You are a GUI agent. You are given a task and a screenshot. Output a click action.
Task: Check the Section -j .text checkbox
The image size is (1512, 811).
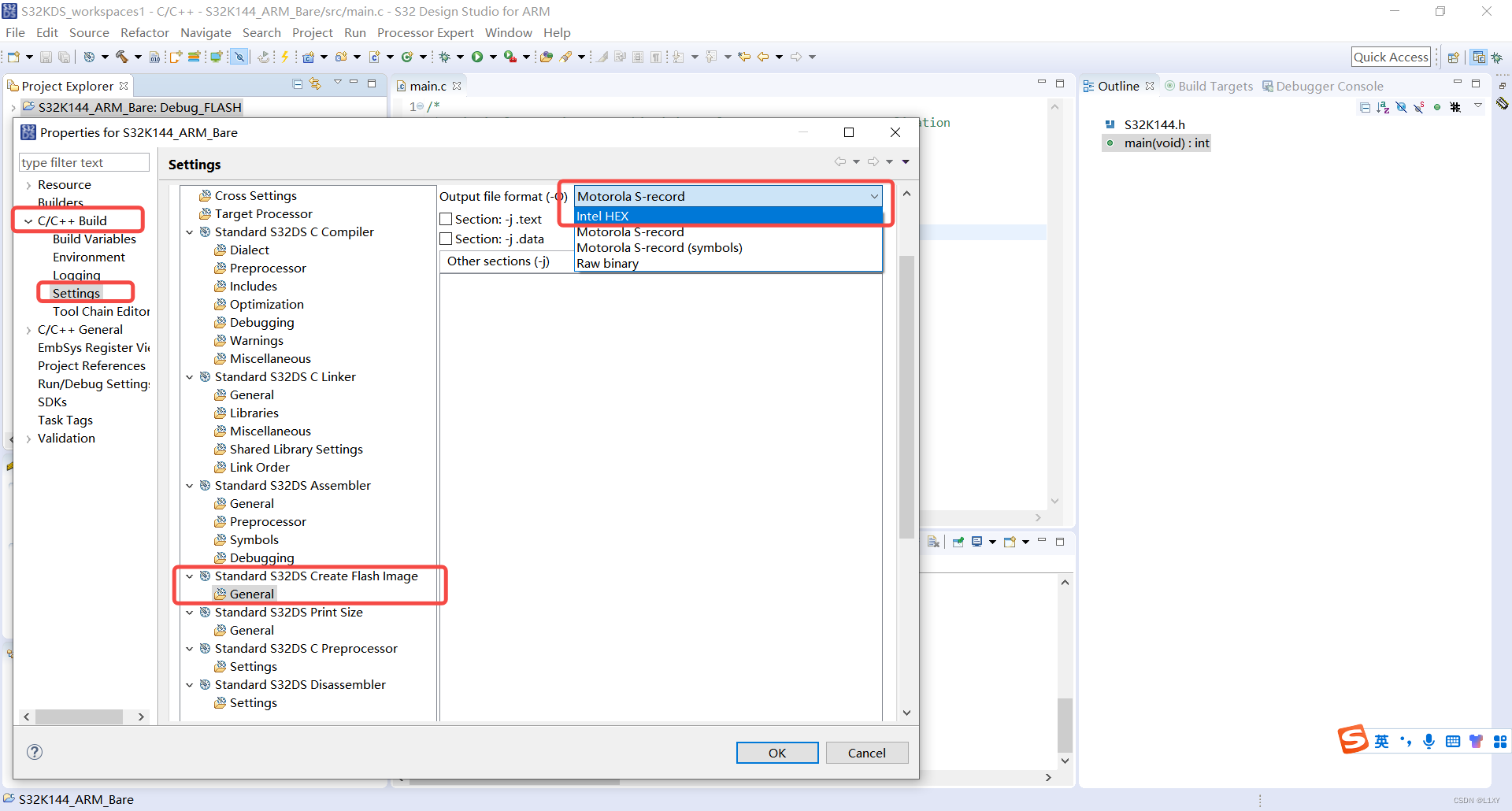coord(446,219)
